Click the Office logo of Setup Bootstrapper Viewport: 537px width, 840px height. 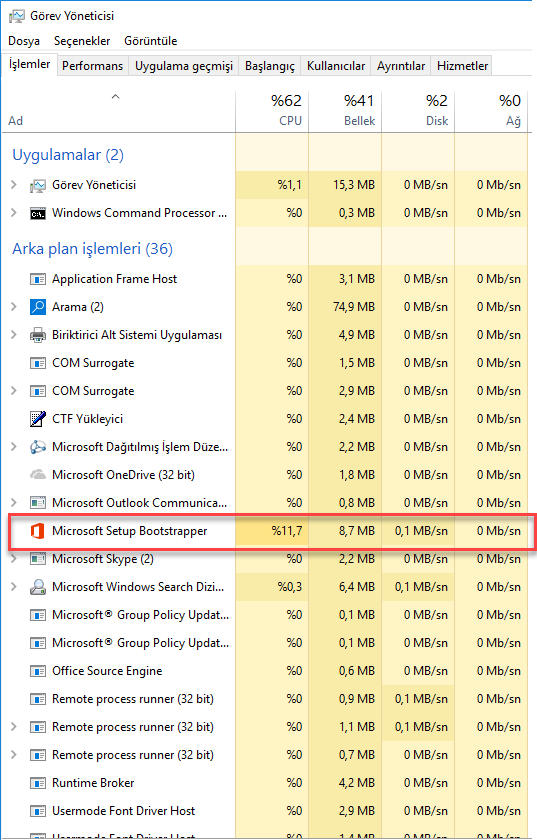pyautogui.click(x=38, y=531)
